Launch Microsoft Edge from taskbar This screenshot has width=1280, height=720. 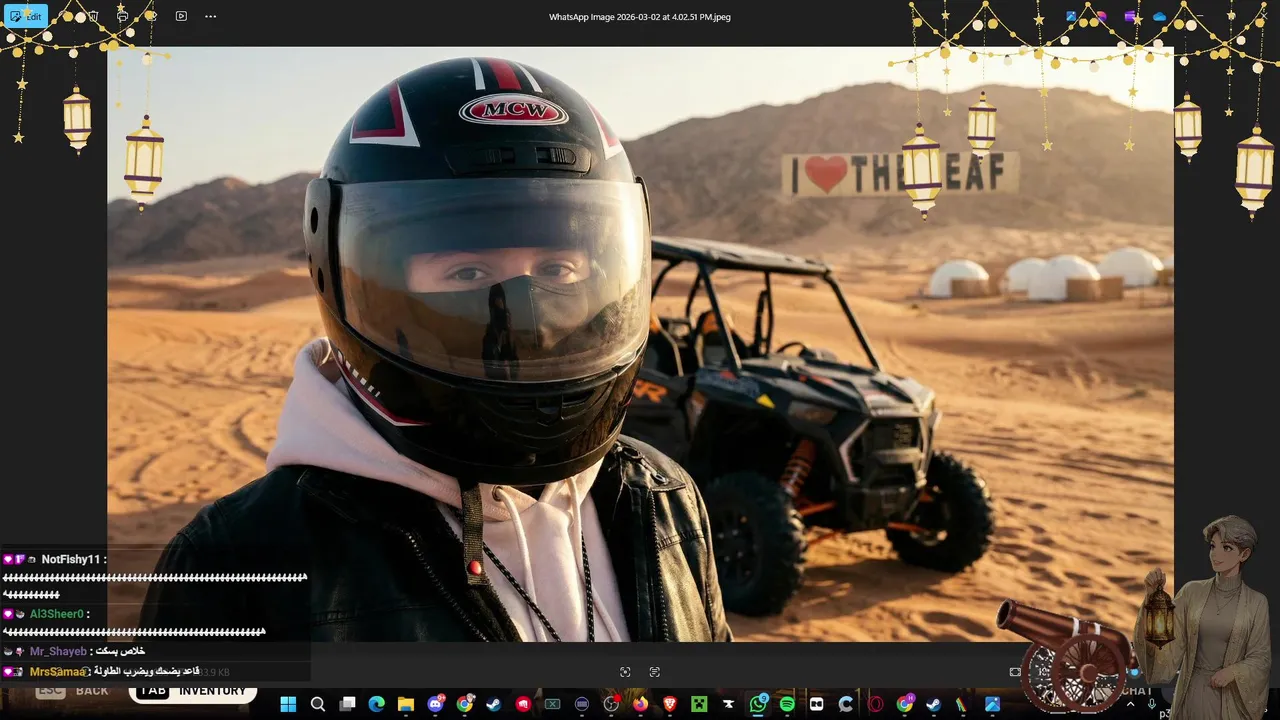click(376, 704)
